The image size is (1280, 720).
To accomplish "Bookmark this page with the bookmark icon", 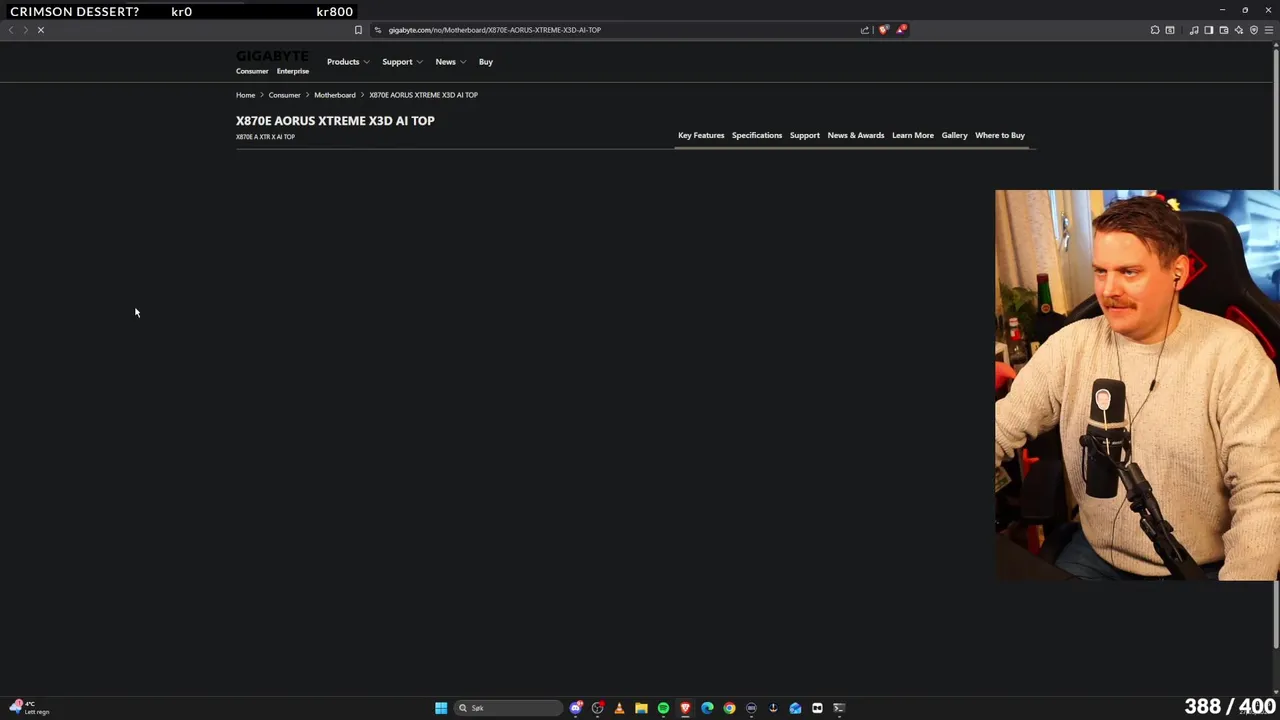I will (x=358, y=30).
